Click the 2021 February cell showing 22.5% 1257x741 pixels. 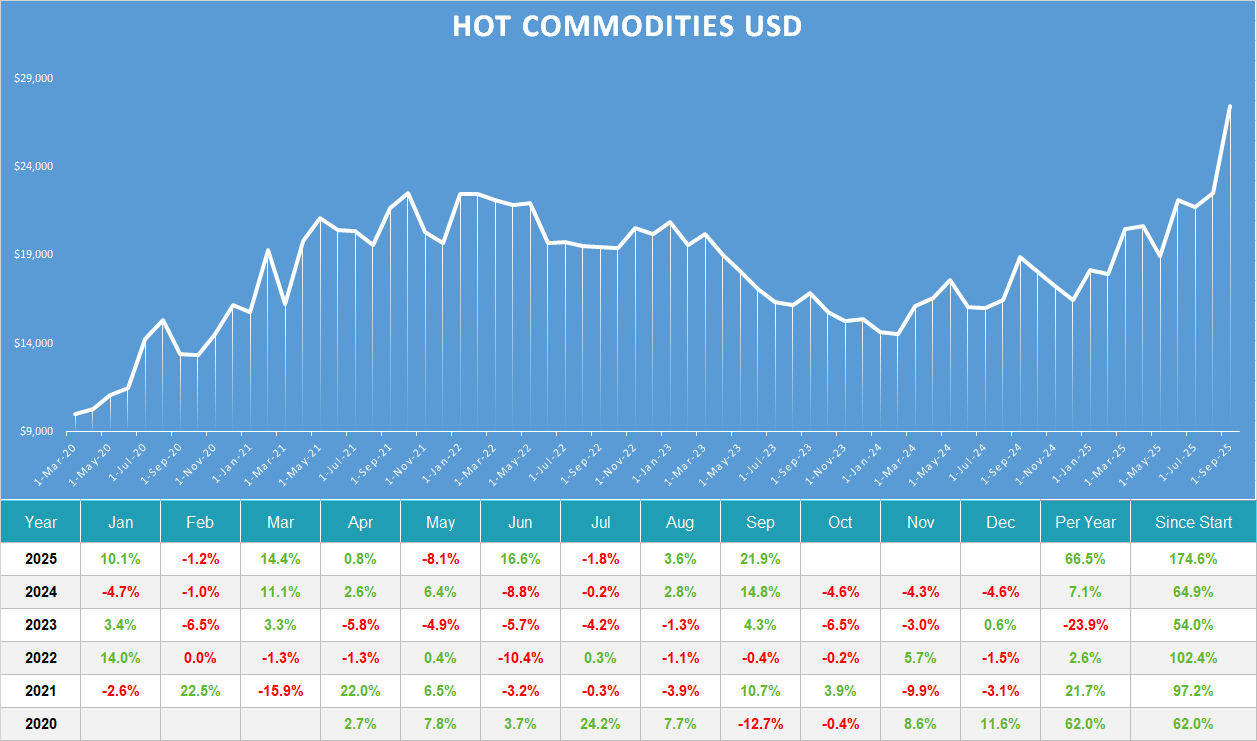(x=200, y=691)
